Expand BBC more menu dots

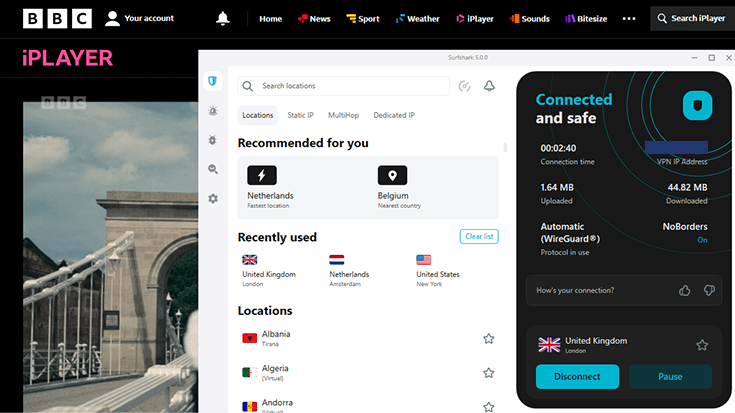click(629, 19)
